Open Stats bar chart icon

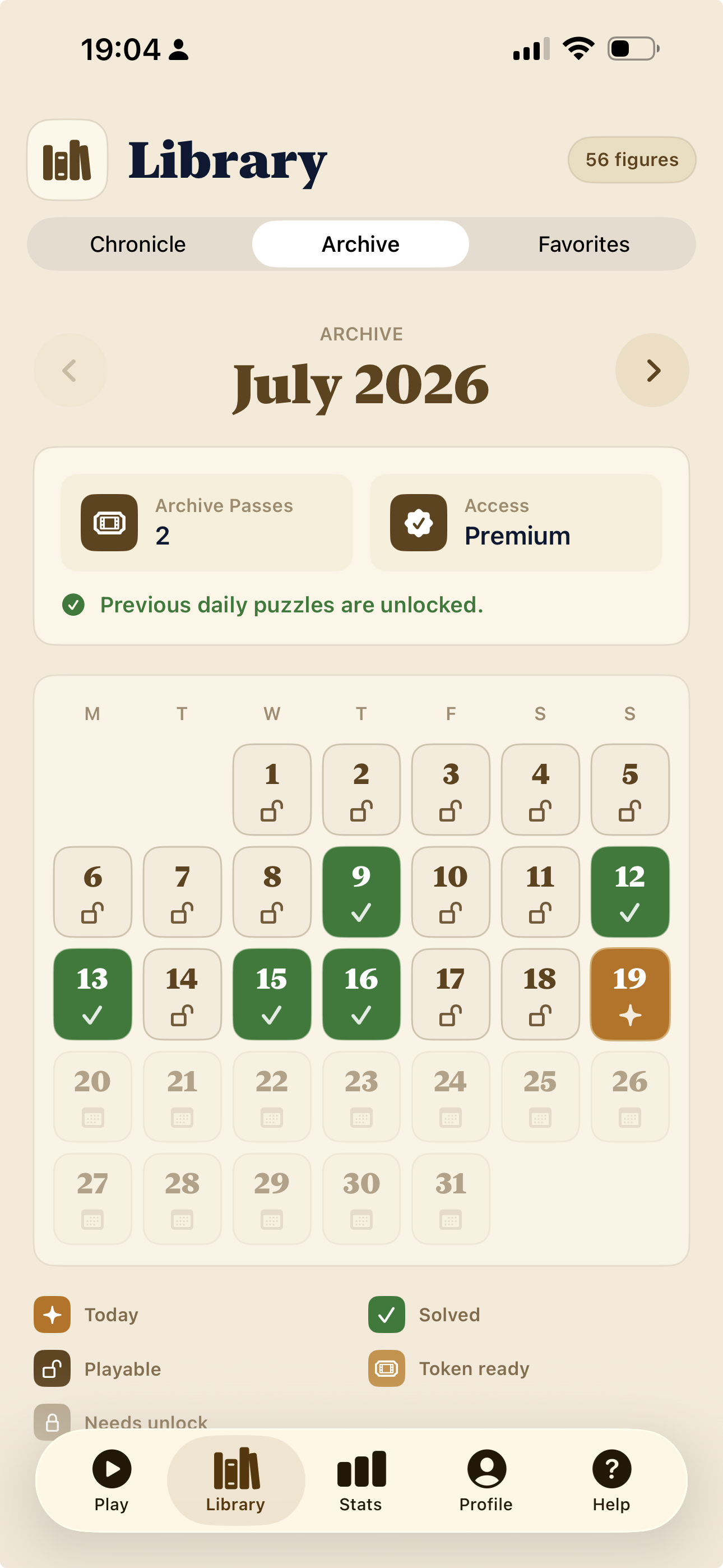click(x=361, y=1469)
